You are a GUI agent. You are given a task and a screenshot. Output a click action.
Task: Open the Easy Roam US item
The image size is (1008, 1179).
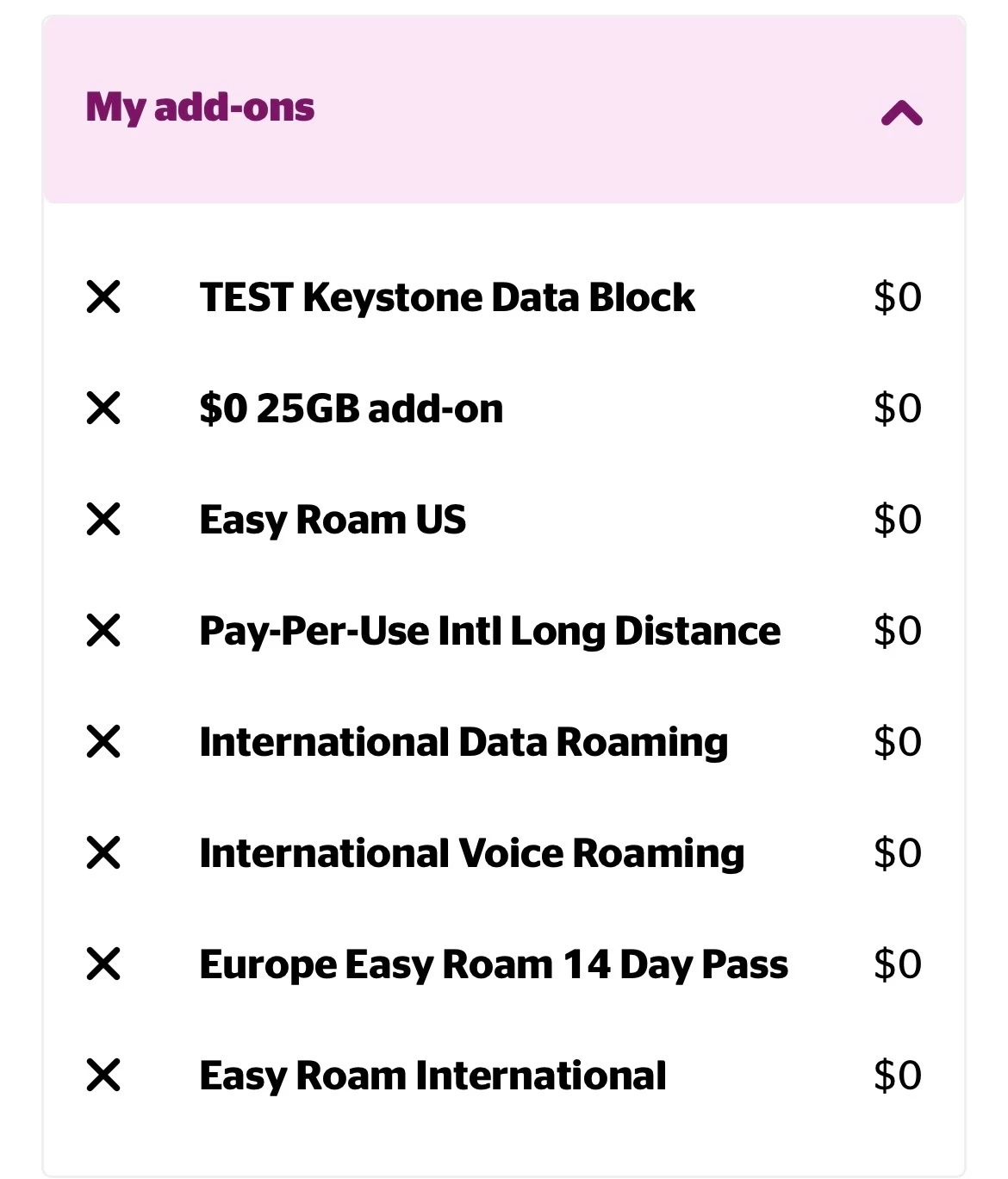click(x=333, y=521)
